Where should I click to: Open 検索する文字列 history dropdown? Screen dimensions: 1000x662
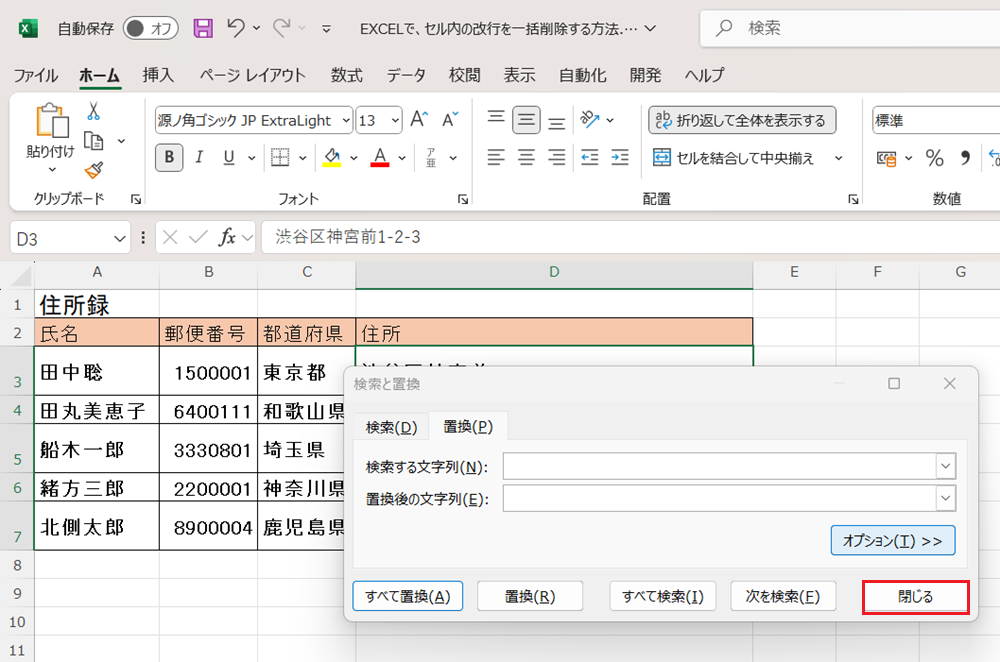(946, 466)
